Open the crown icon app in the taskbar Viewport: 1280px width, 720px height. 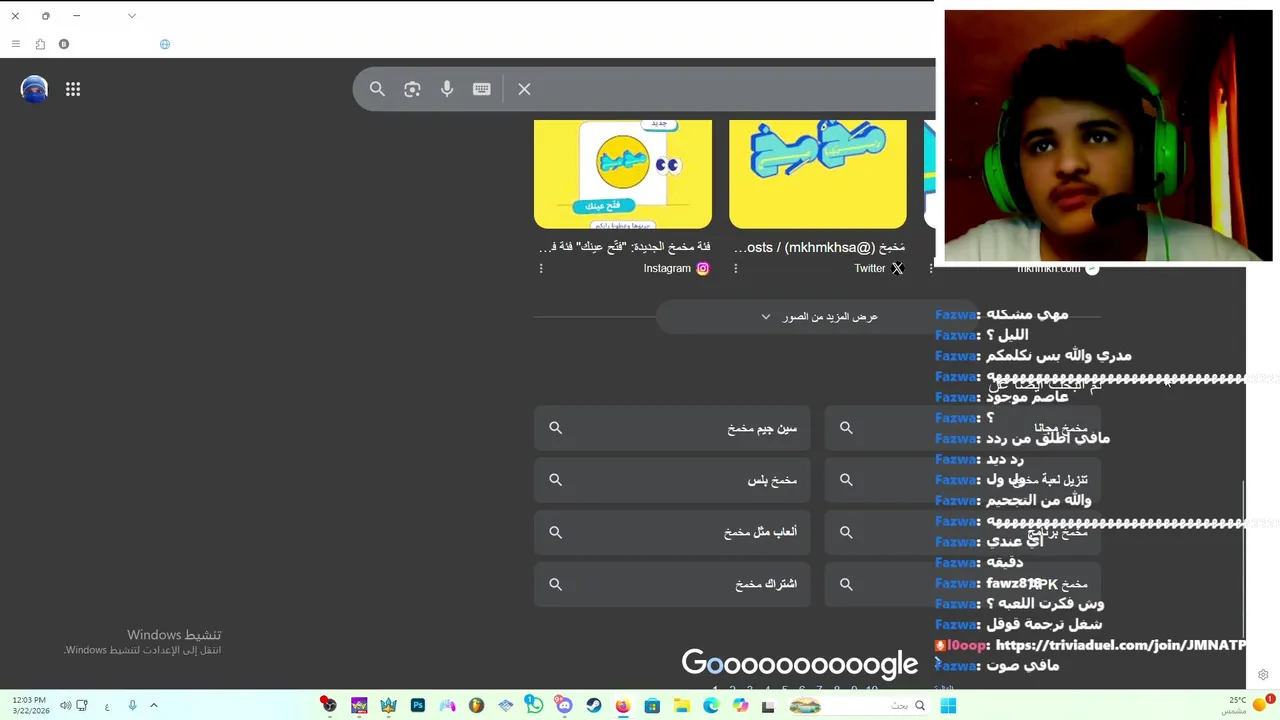point(388,706)
